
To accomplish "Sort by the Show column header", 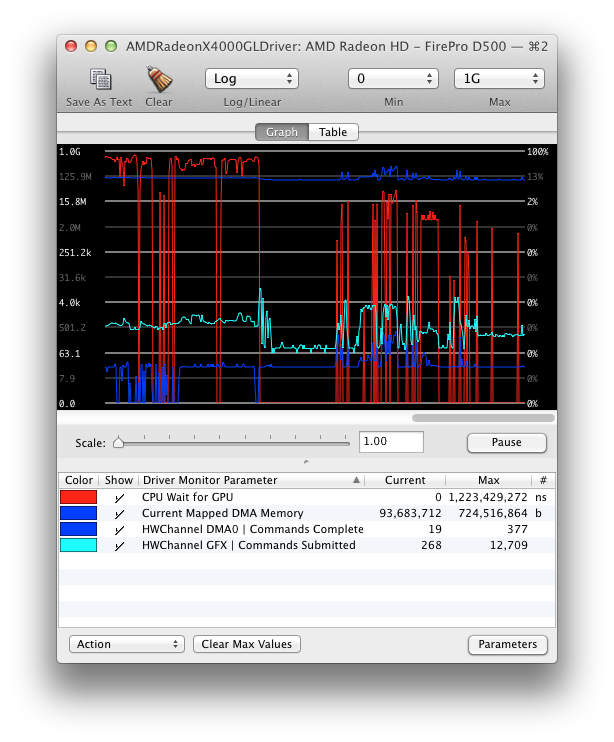I will 118,480.
